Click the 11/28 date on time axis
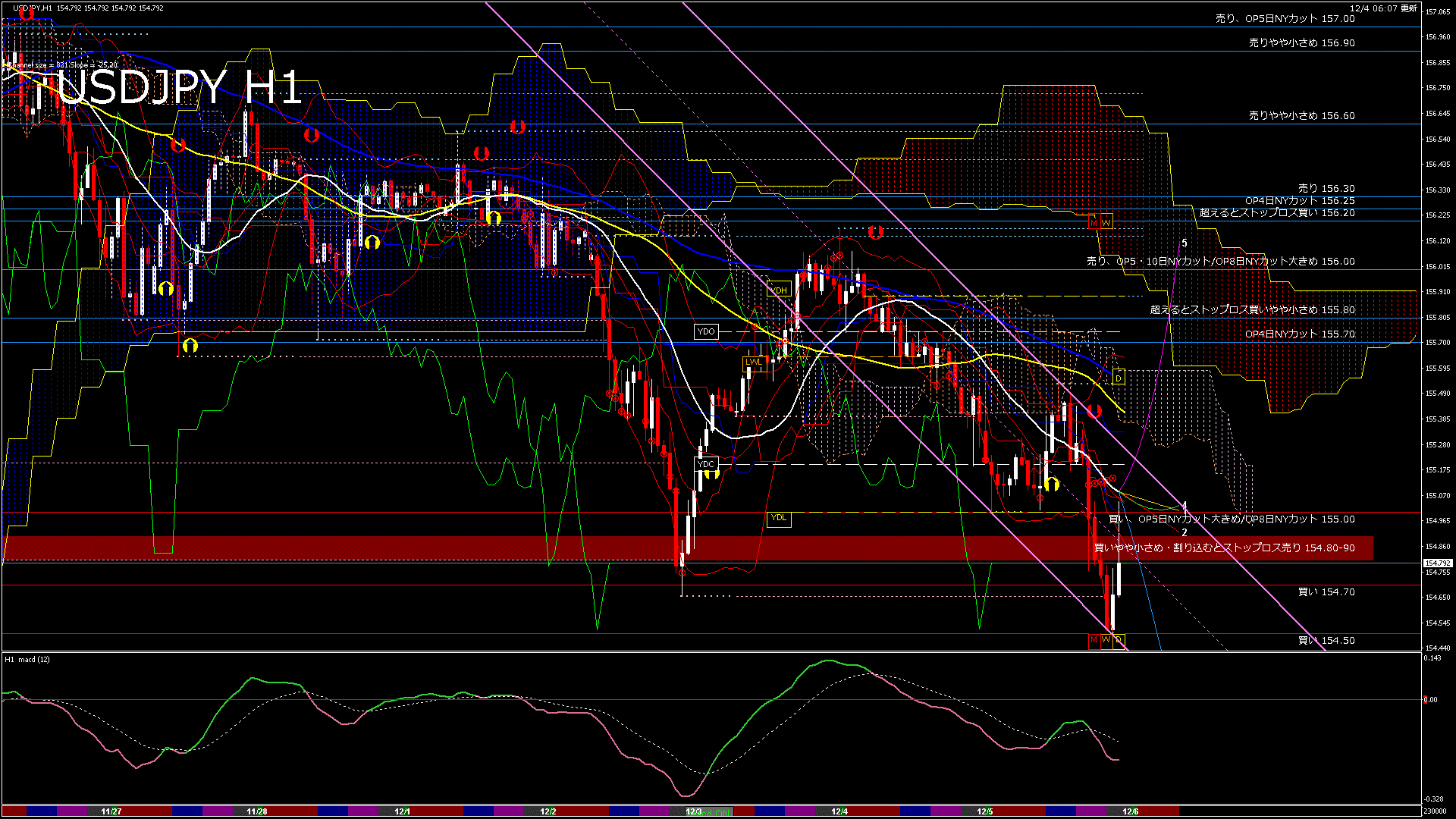The width and height of the screenshot is (1456, 819). point(257,811)
